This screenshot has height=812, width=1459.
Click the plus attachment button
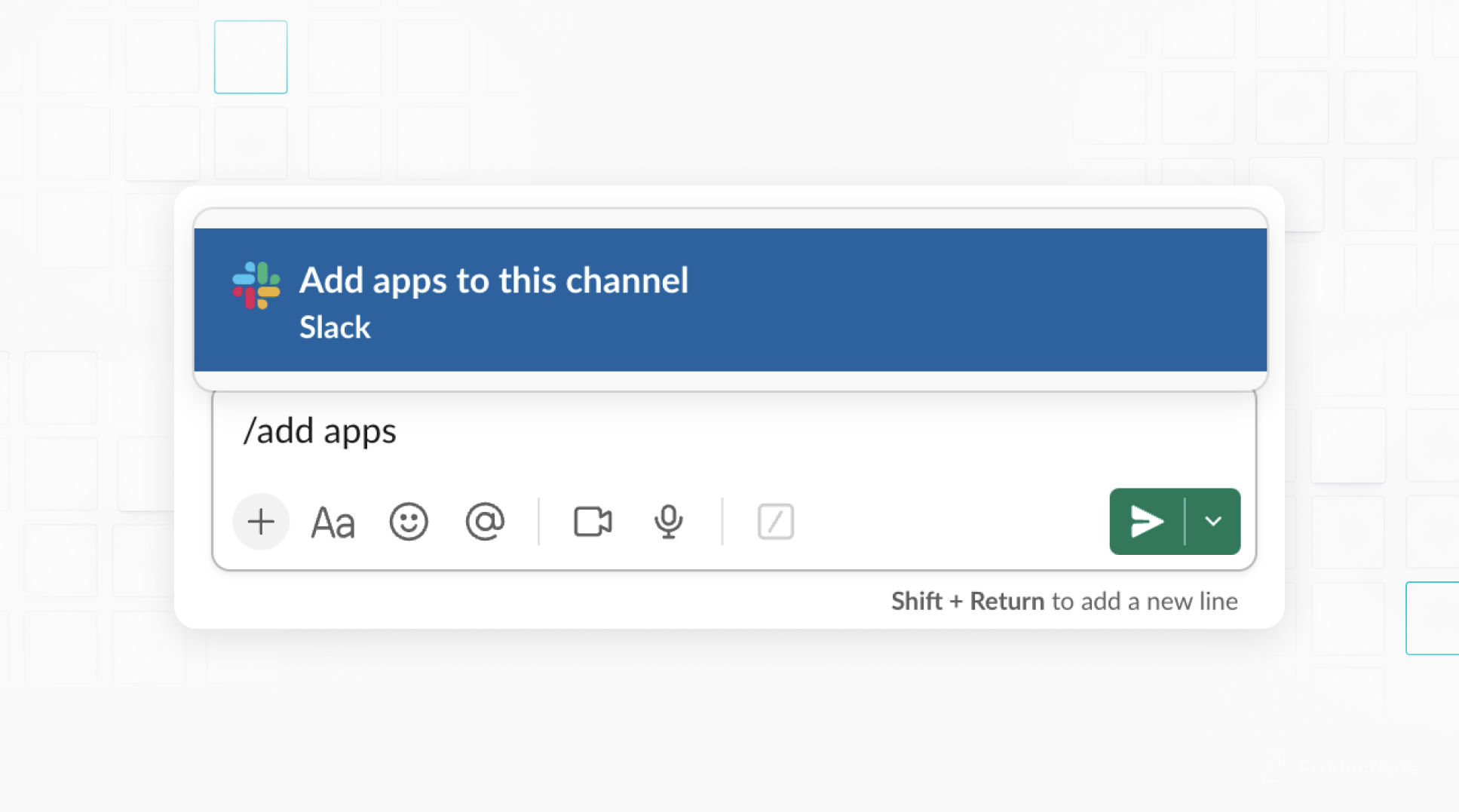[261, 522]
